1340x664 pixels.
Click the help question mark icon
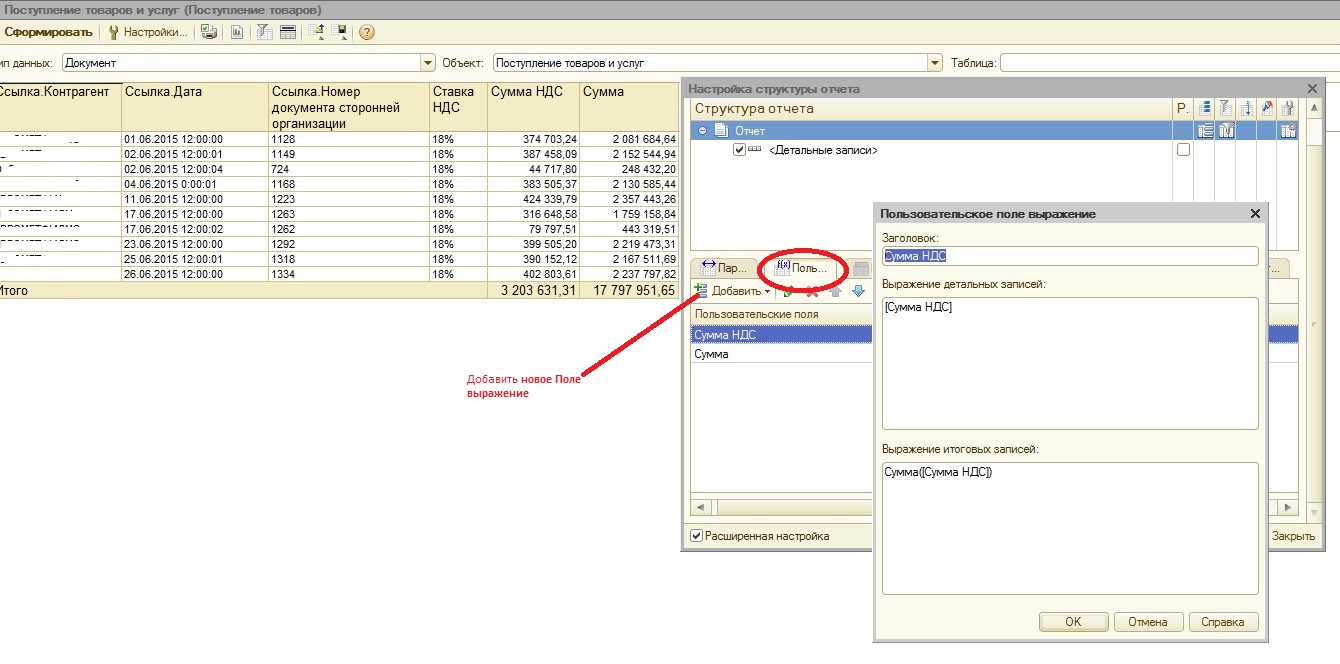tap(367, 32)
